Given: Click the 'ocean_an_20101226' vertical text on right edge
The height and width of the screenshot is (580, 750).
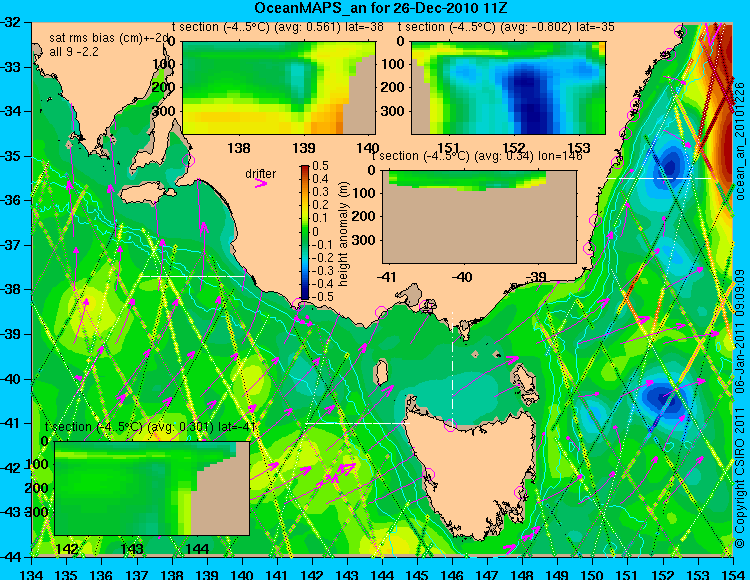Looking at the screenshot, I should pyautogui.click(x=740, y=141).
